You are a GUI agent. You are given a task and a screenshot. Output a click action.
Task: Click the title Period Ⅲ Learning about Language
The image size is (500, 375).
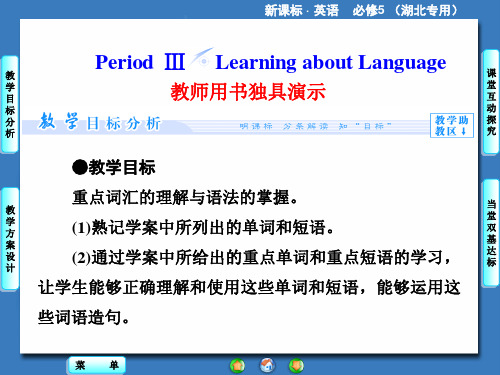point(270,62)
